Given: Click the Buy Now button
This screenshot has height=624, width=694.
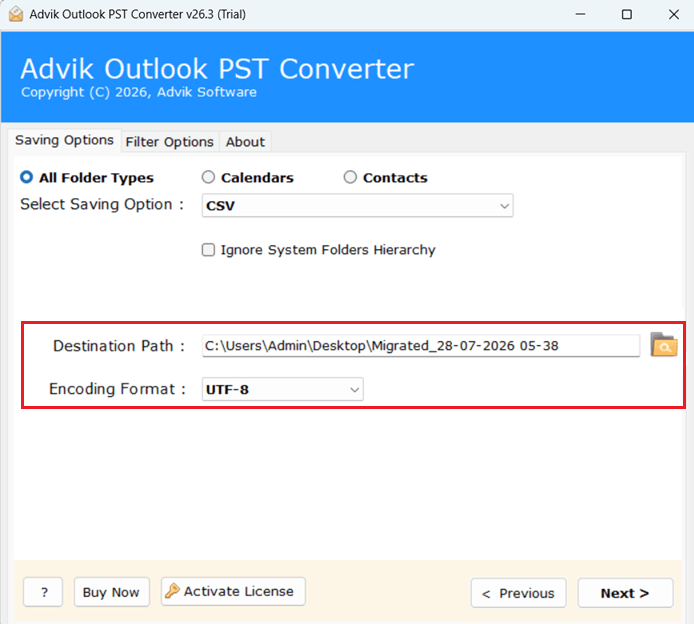Looking at the screenshot, I should pos(112,592).
